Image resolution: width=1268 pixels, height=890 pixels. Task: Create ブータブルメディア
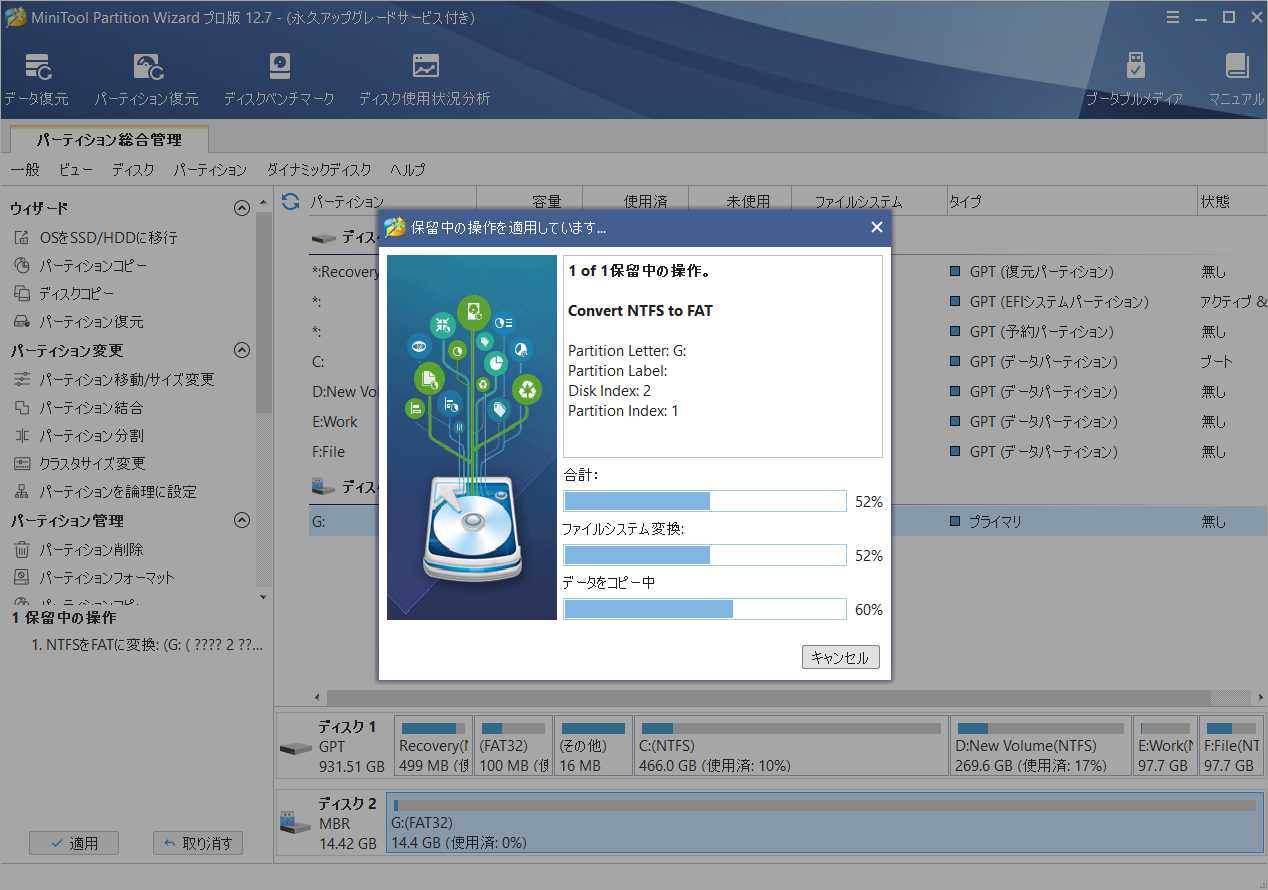tap(1134, 79)
